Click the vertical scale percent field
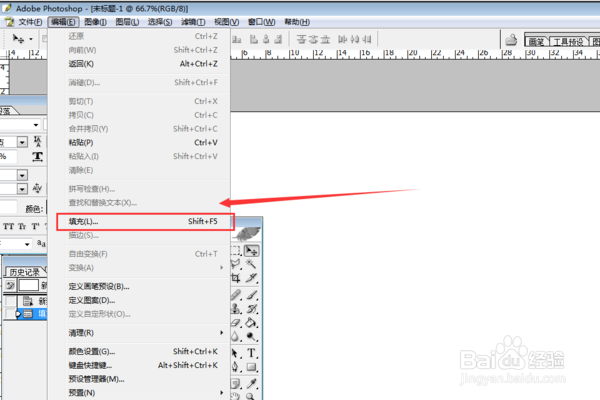Screen dimensions: 600x400 click(8, 156)
